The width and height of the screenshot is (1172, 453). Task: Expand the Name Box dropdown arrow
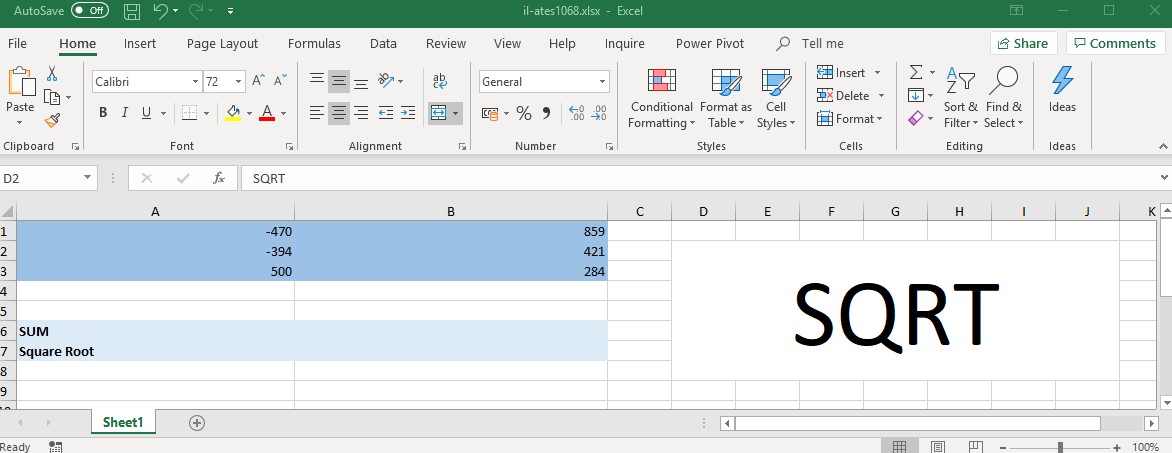[87, 178]
